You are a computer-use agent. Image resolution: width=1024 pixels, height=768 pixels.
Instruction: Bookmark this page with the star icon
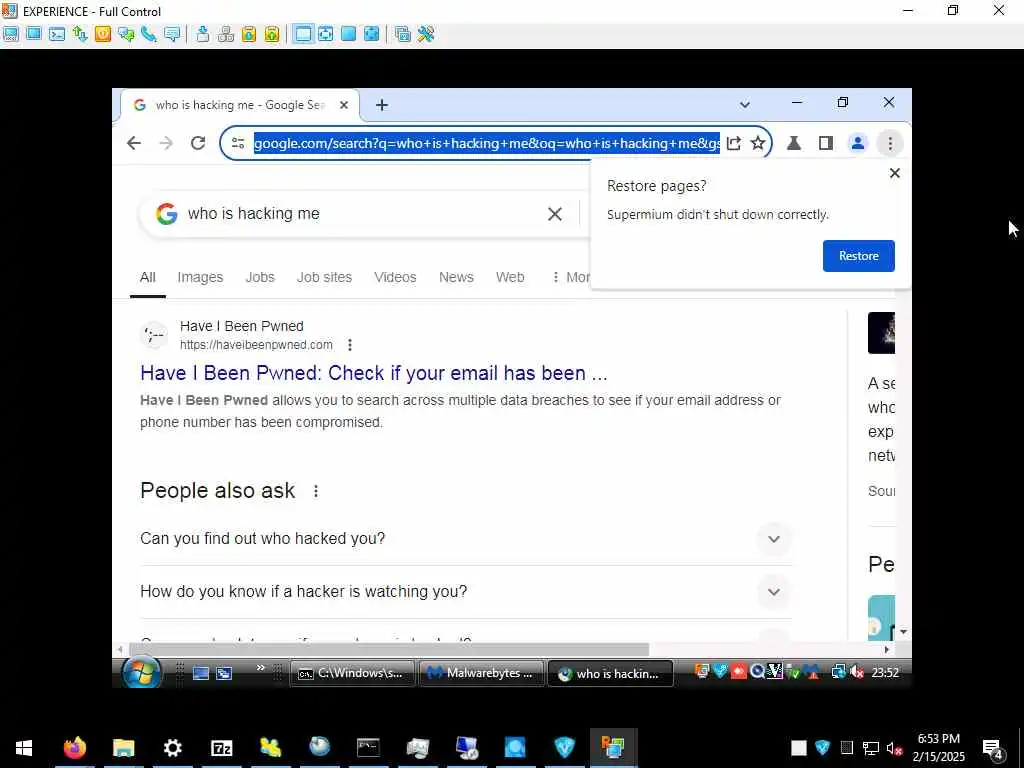pos(758,143)
